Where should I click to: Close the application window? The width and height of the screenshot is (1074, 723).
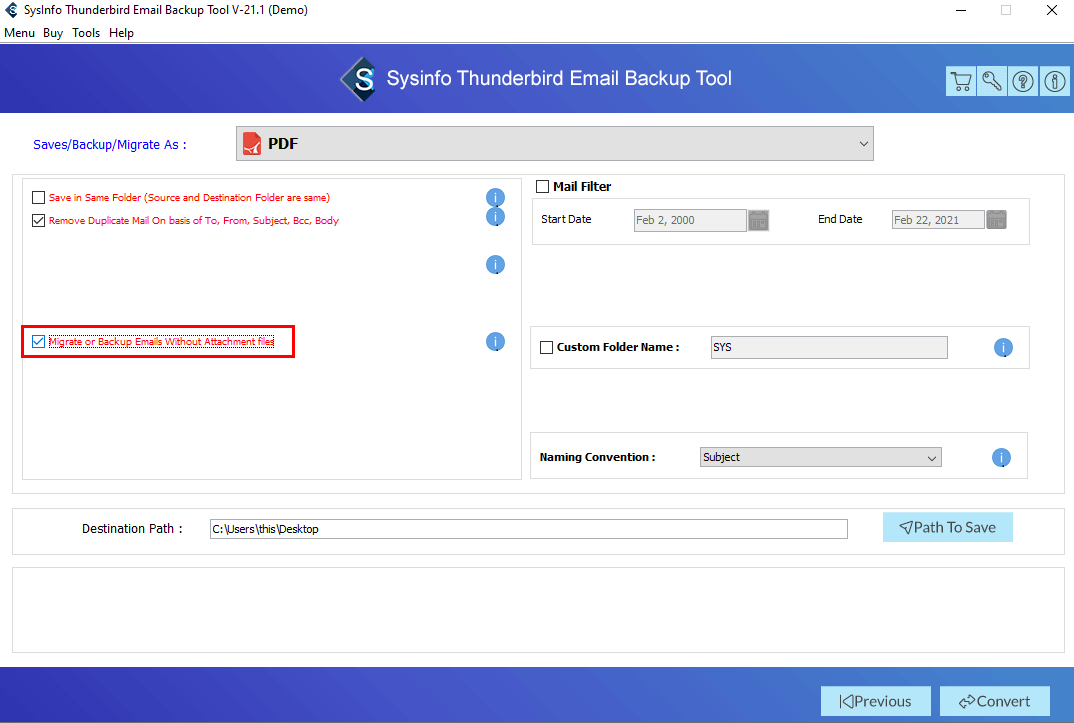(1051, 10)
